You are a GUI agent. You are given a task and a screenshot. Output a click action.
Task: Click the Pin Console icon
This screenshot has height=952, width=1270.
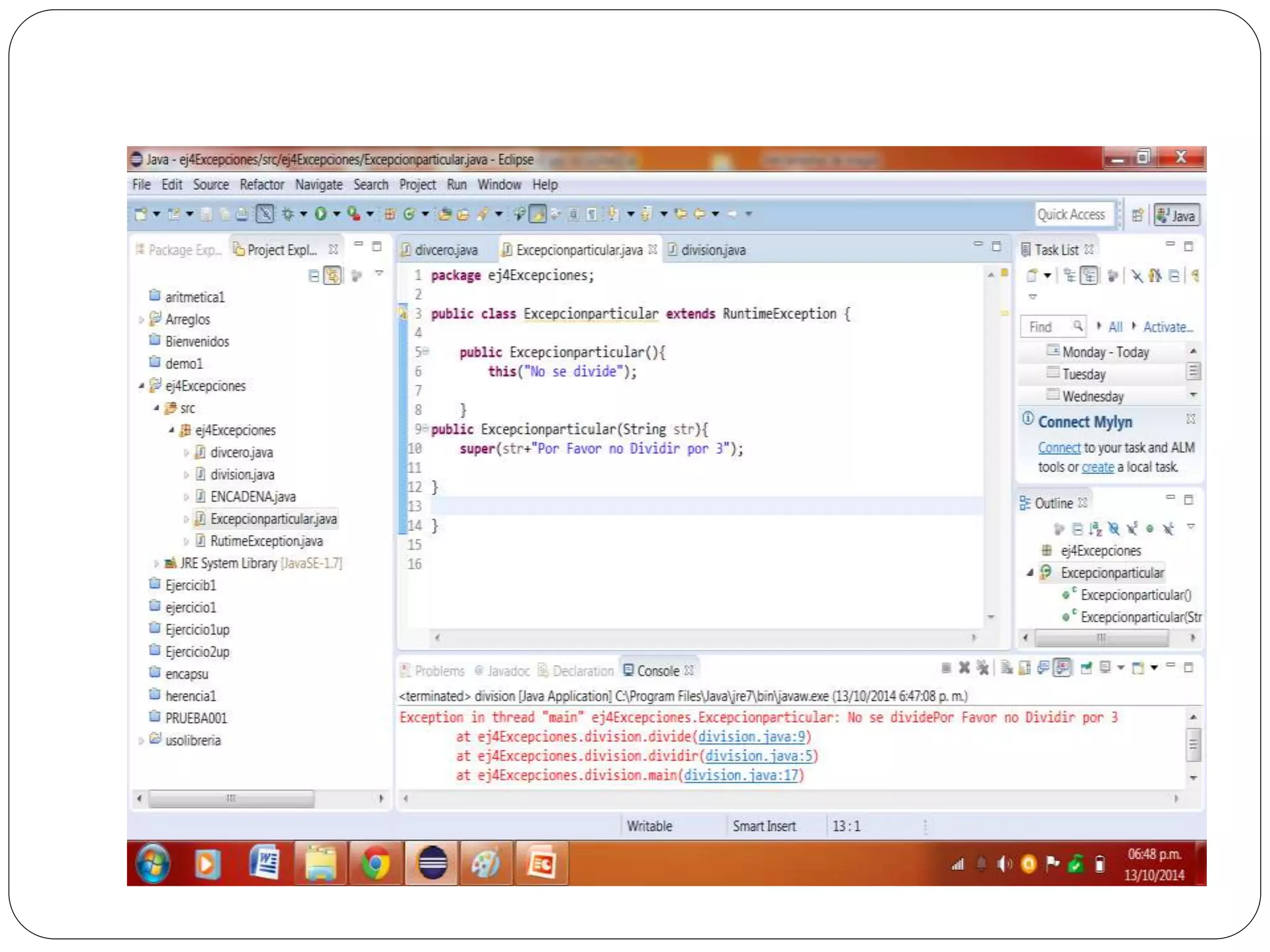1086,668
